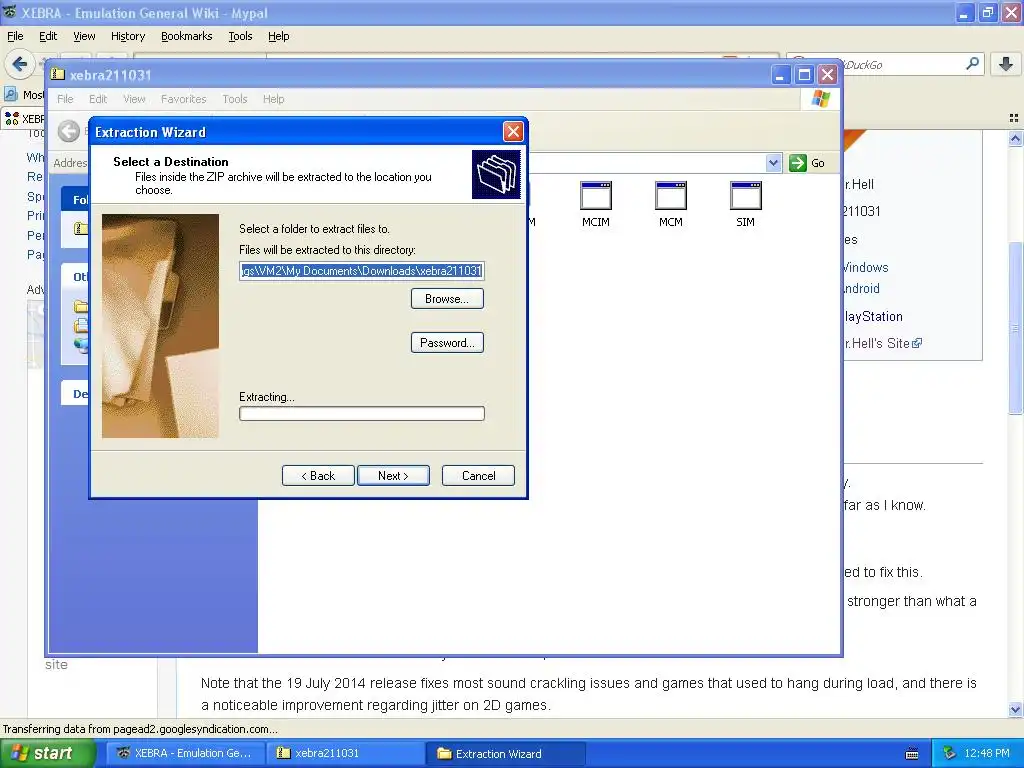Screen dimensions: 1024x768
Task: Click the Mypal raccoon title bar icon
Action: tap(9, 12)
